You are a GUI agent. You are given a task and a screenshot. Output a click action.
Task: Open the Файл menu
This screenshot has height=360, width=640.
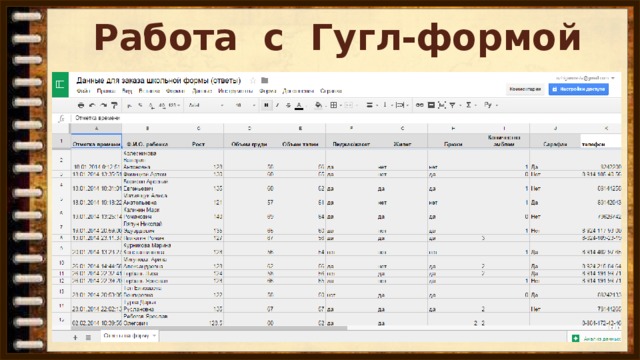[x=83, y=91]
